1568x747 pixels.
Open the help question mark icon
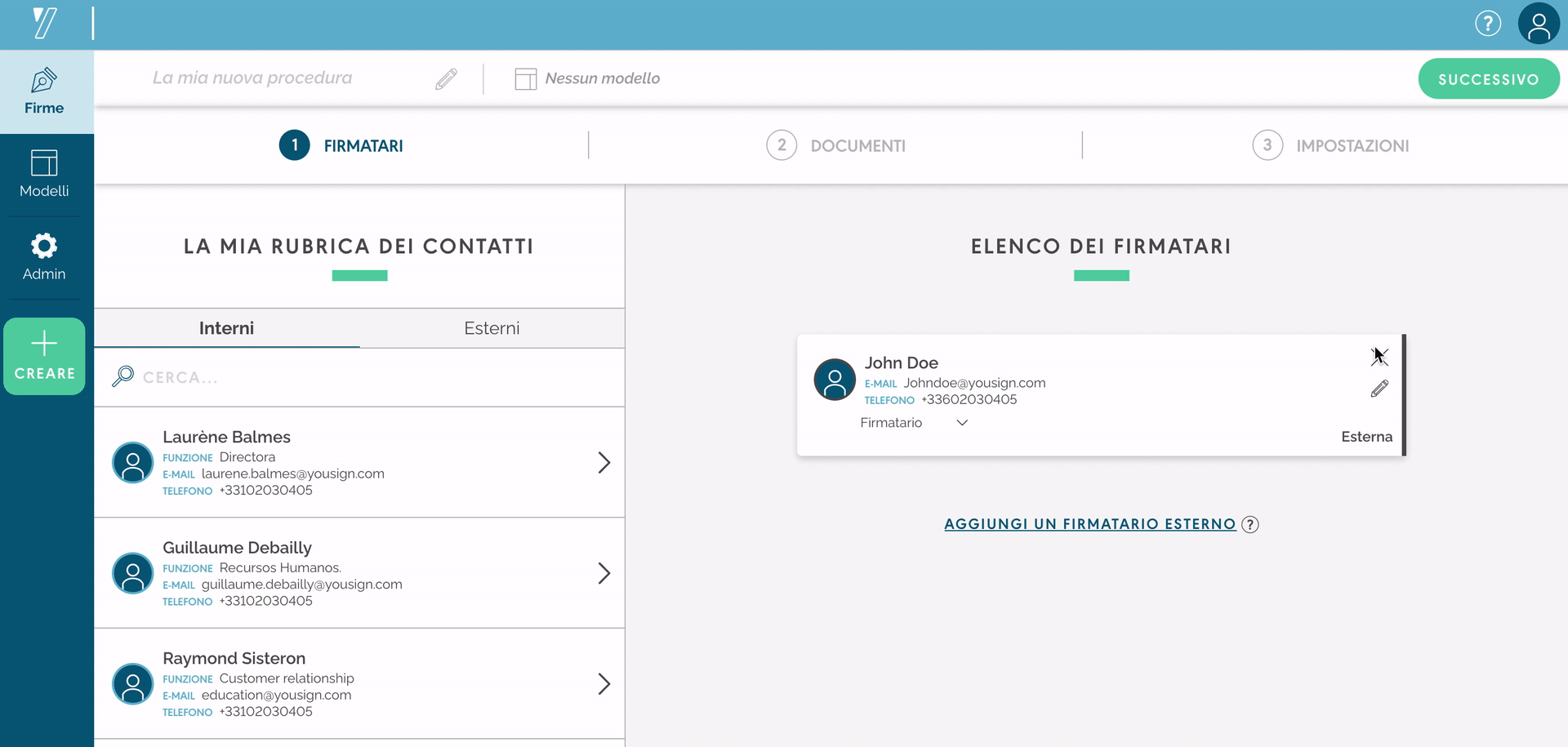tap(1487, 24)
